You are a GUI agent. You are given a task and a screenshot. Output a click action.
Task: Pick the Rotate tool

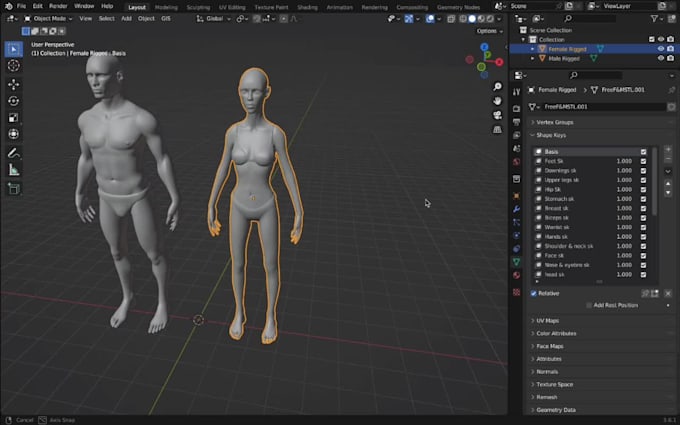pyautogui.click(x=13, y=101)
